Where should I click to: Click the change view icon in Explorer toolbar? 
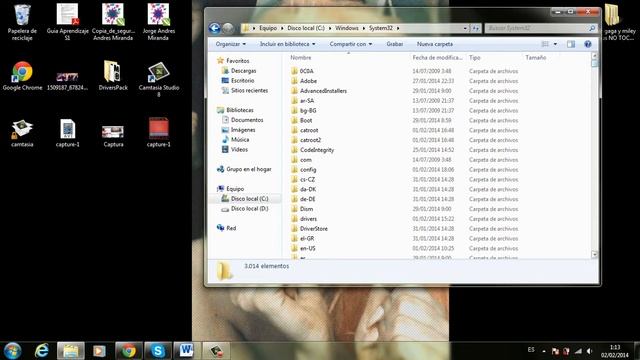coord(545,44)
